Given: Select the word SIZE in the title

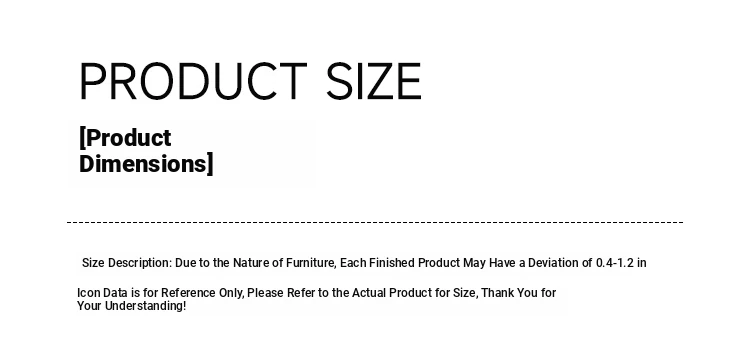Looking at the screenshot, I should (x=374, y=81).
